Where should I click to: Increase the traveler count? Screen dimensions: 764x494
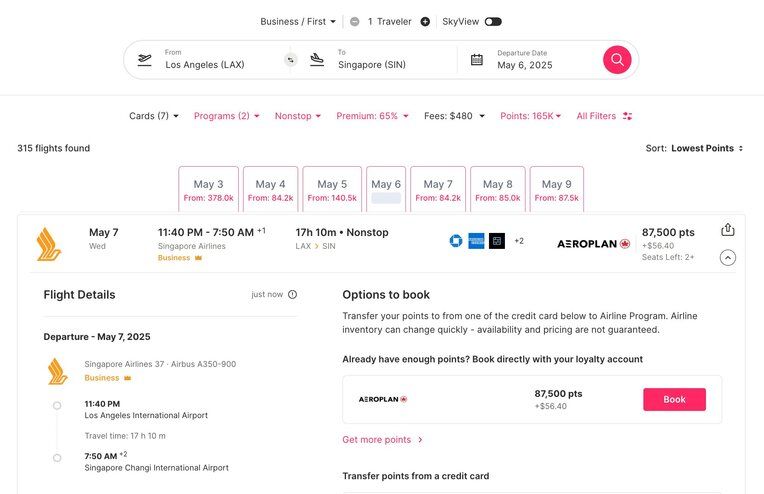[425, 21]
